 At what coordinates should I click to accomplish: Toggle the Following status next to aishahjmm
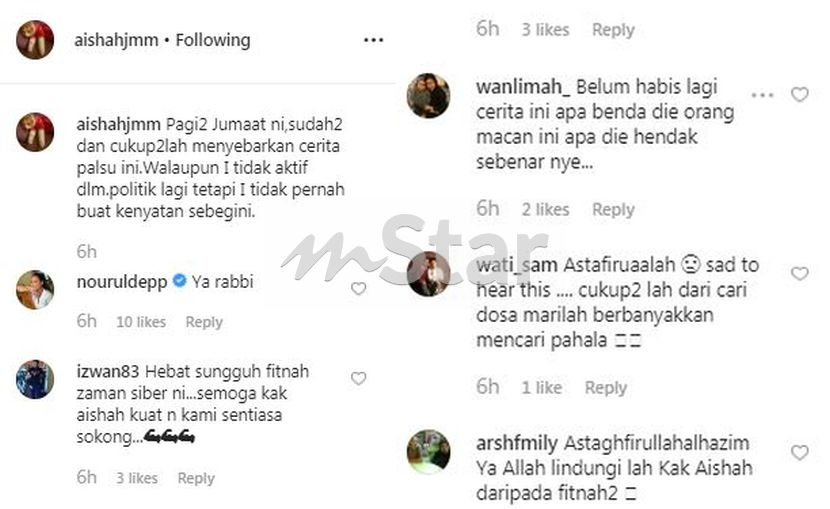[213, 40]
